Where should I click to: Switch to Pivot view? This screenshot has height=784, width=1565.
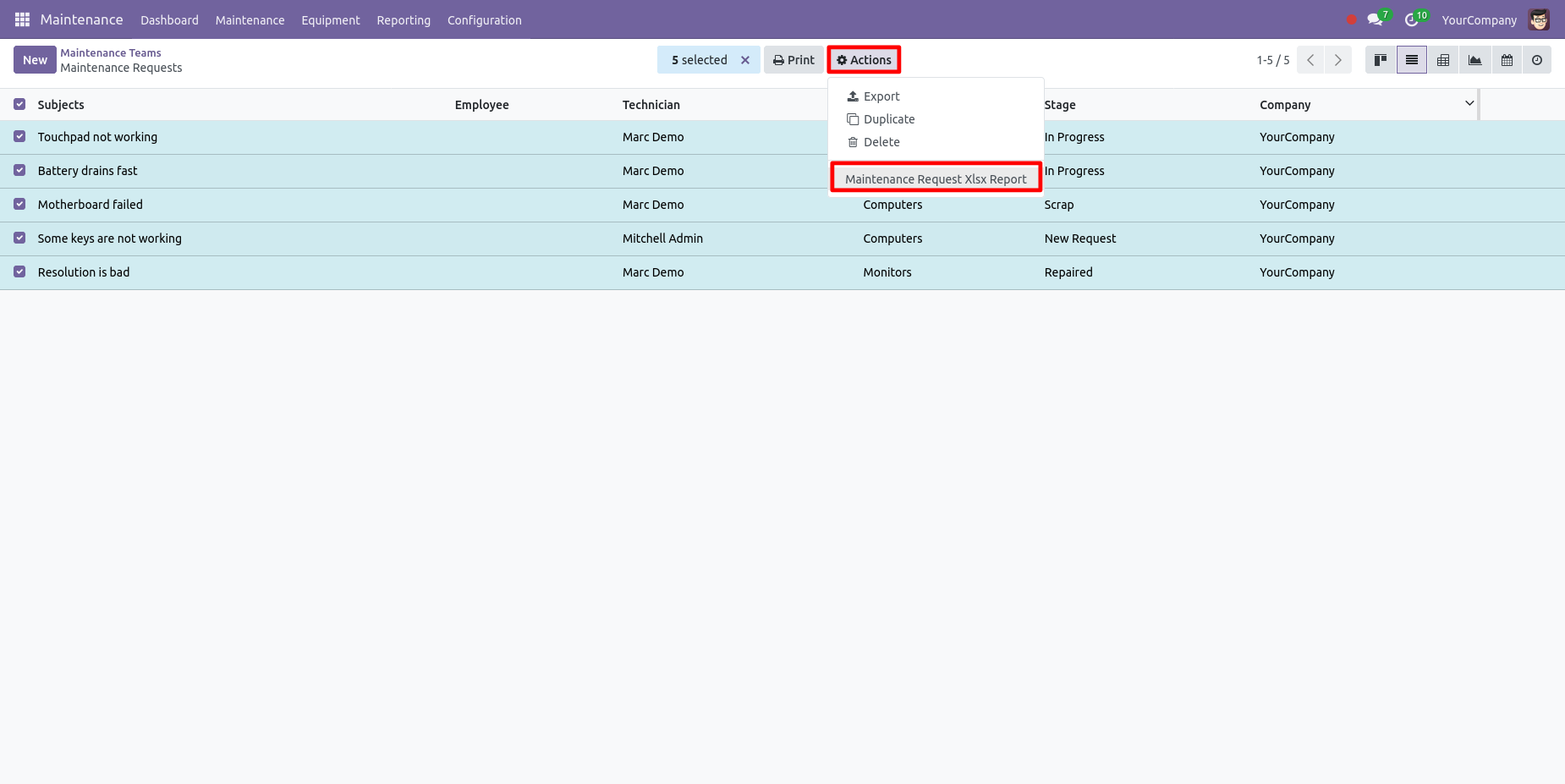tap(1443, 60)
